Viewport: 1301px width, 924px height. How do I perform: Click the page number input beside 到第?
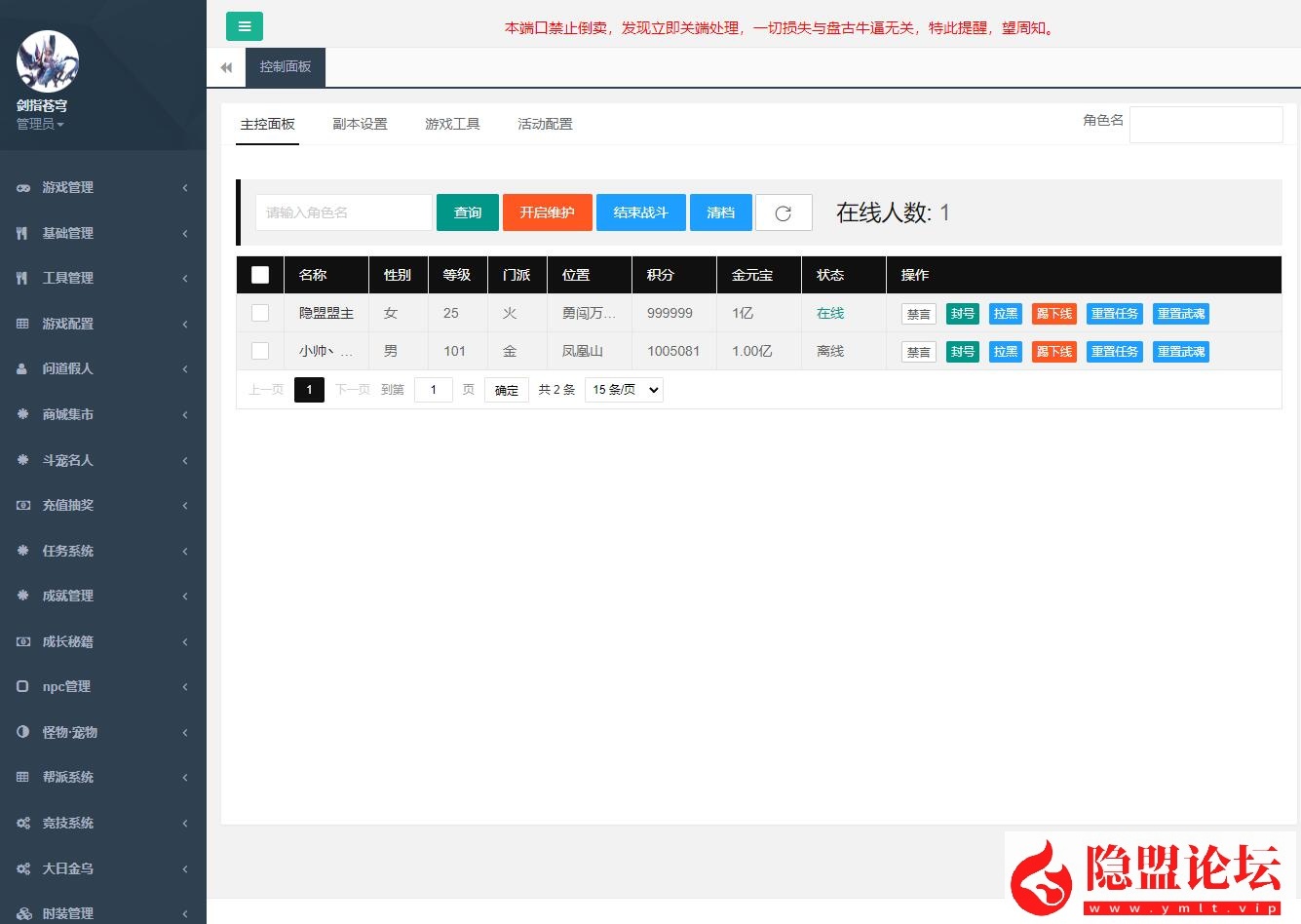[433, 389]
